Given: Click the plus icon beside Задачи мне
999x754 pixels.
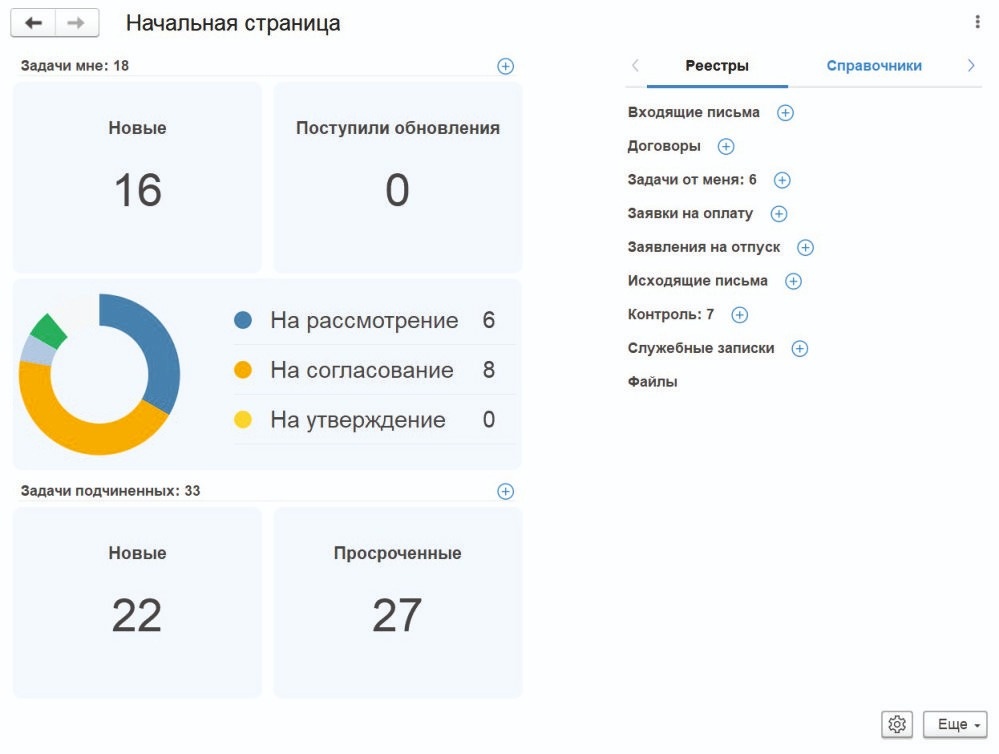Looking at the screenshot, I should point(505,66).
